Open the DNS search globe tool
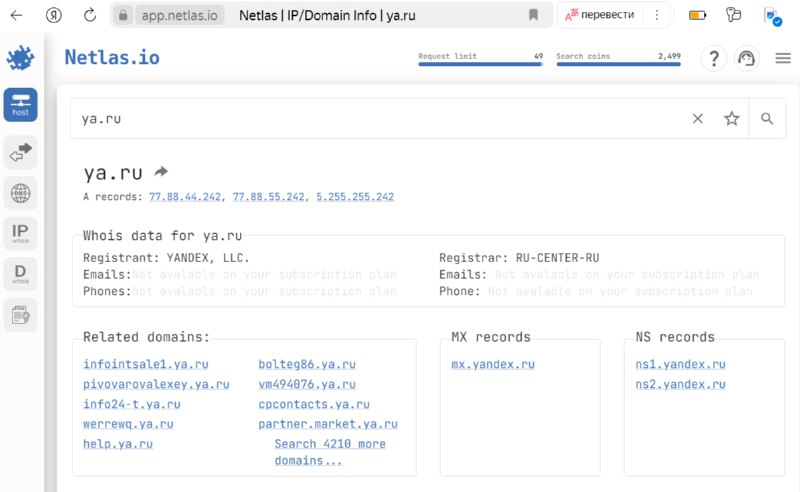The height and width of the screenshot is (492, 800). tap(20, 193)
